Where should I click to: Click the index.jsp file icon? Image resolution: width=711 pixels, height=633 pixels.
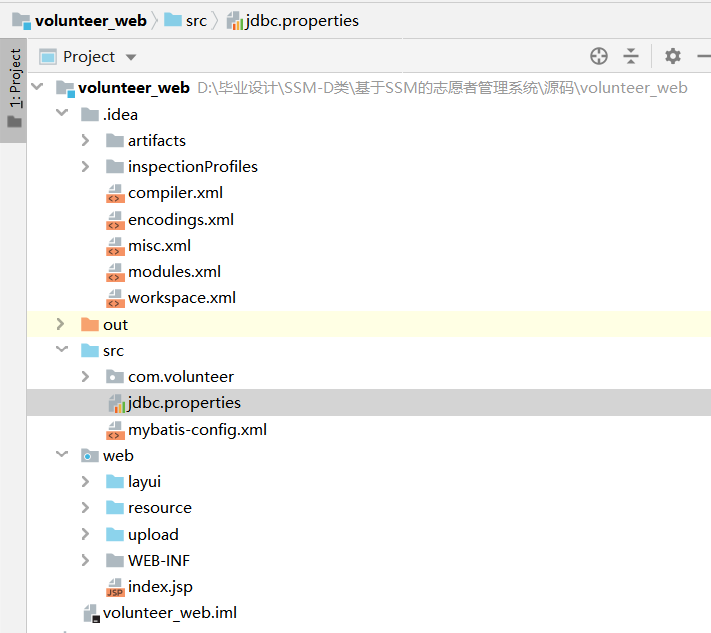[x=115, y=587]
